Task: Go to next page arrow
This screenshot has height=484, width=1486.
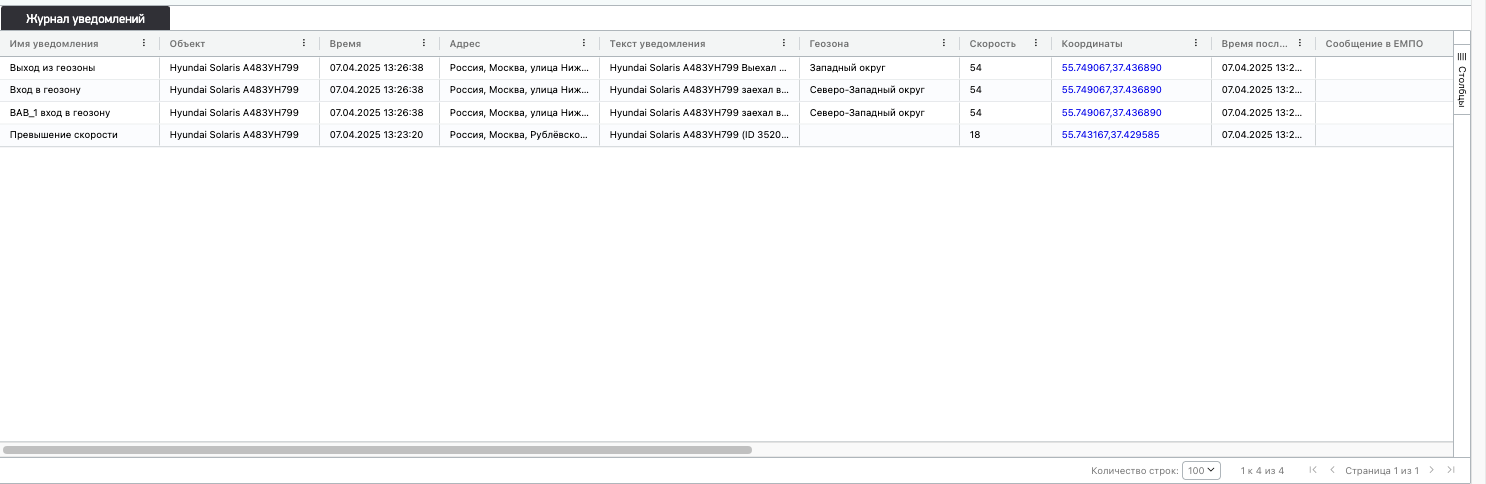Action: tap(1432, 470)
